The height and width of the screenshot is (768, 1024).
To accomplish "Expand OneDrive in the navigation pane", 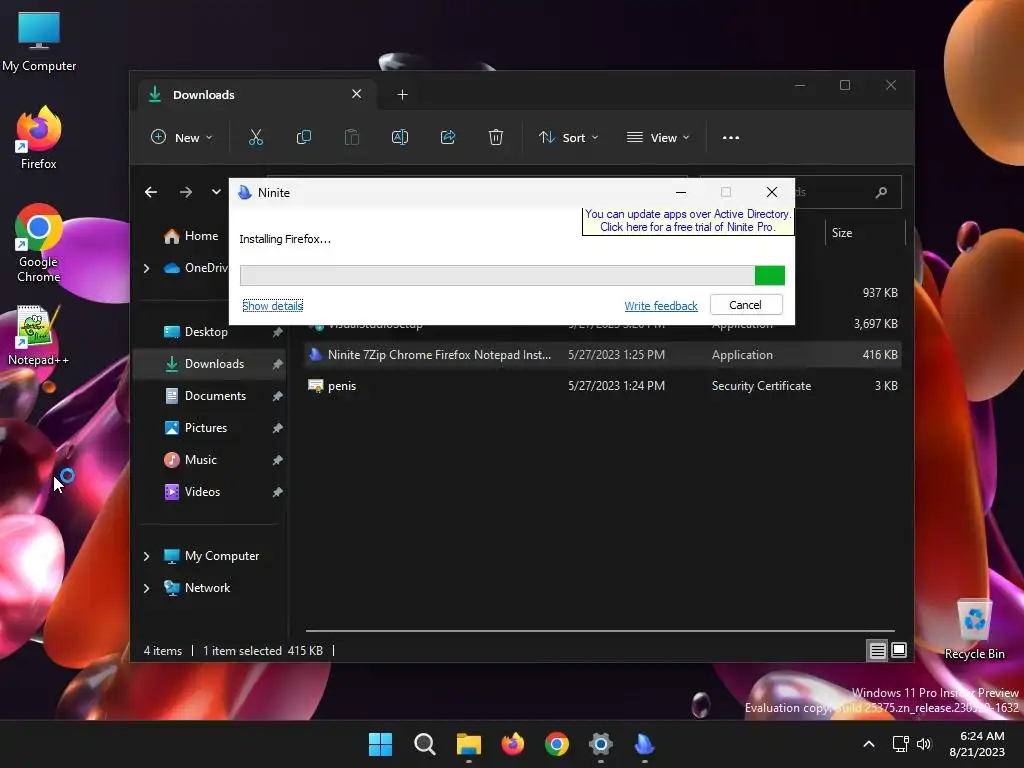I will point(147,268).
